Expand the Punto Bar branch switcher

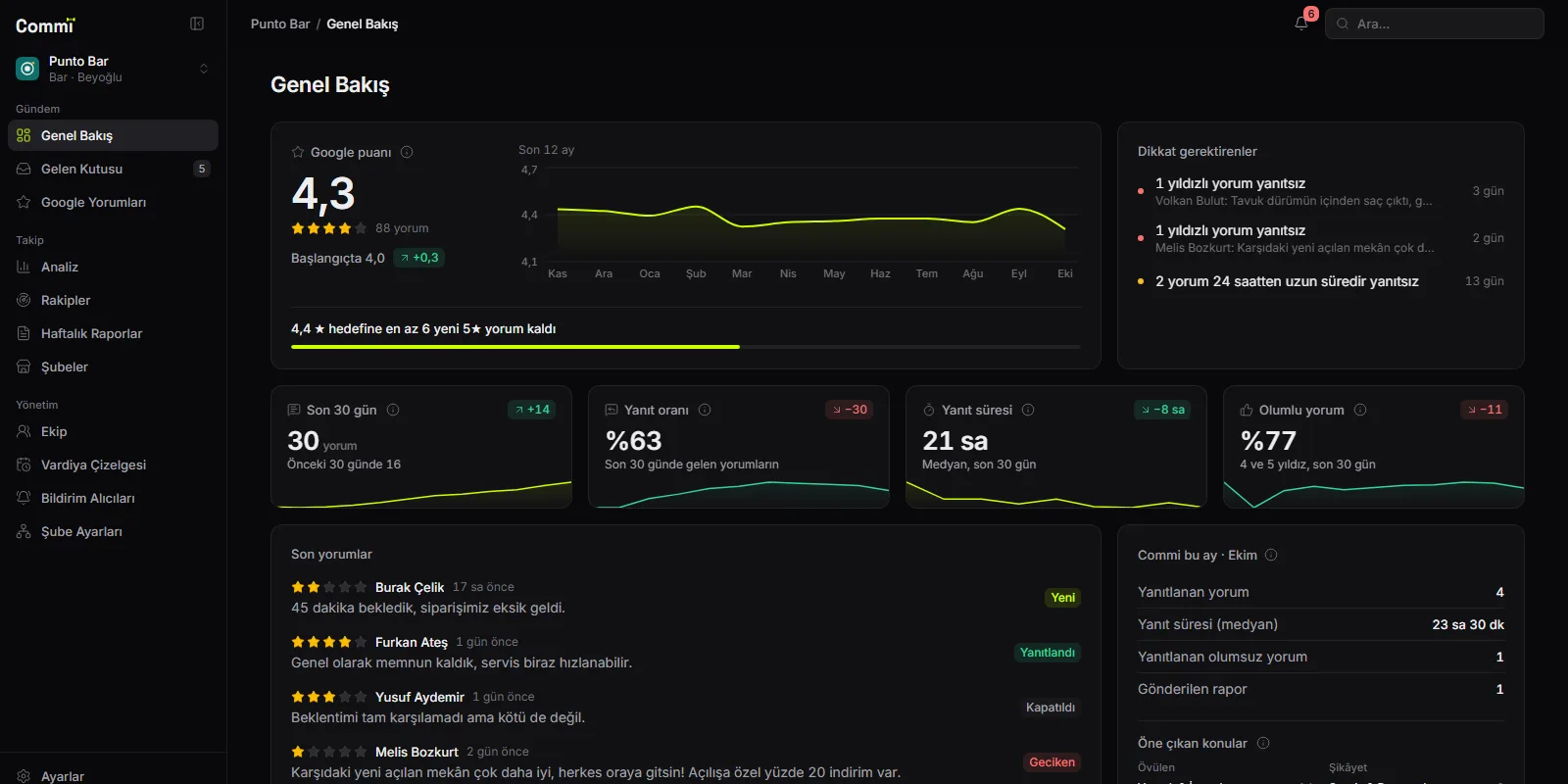click(113, 69)
